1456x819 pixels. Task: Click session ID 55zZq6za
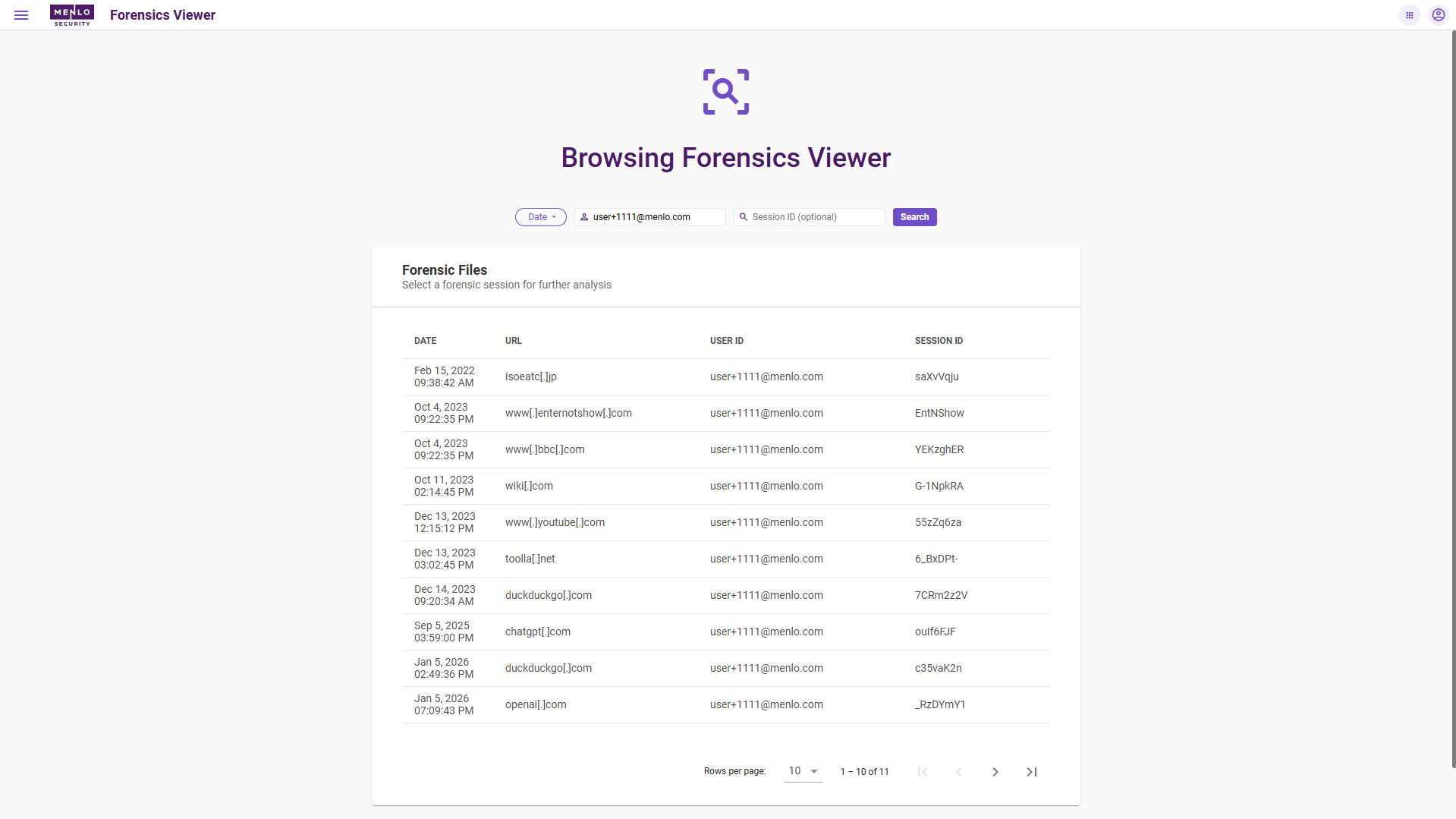point(939,523)
